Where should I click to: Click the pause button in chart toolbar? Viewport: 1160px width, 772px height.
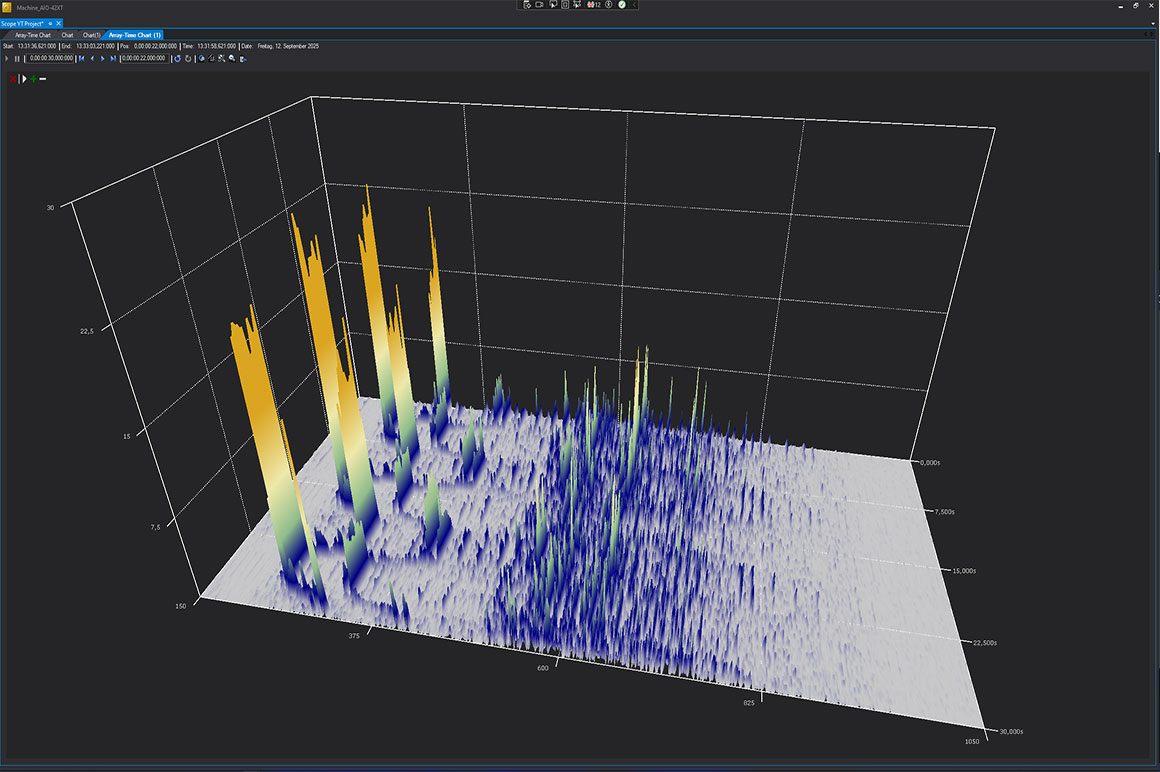coord(17,59)
